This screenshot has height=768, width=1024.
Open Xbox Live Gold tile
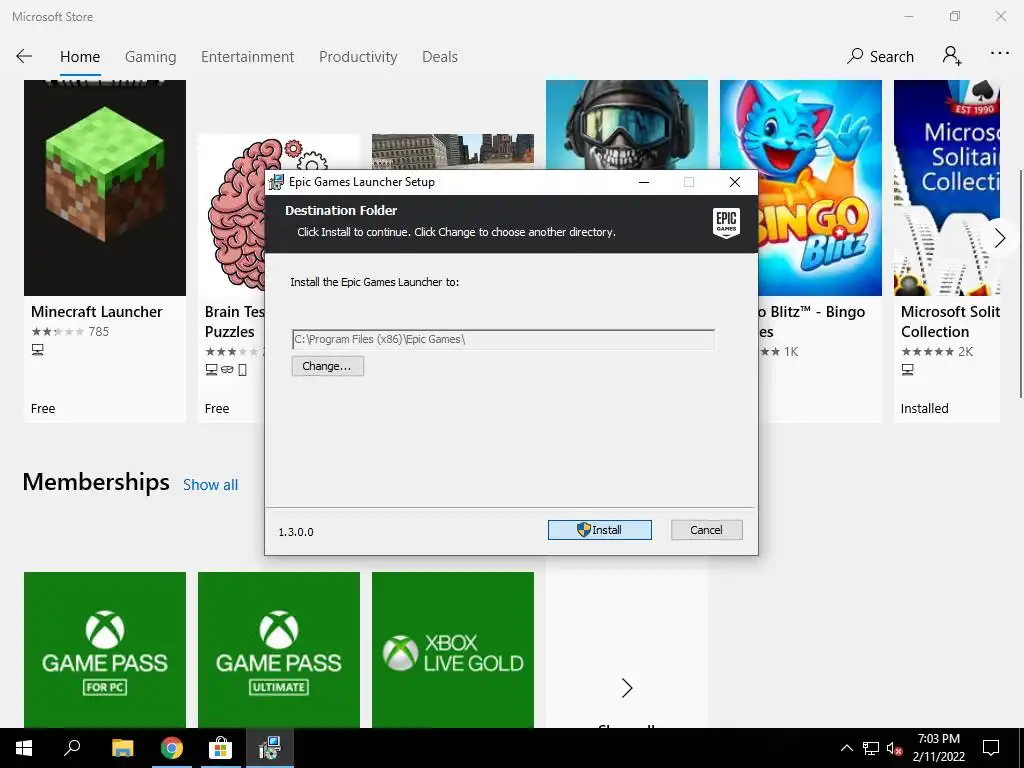pos(453,650)
